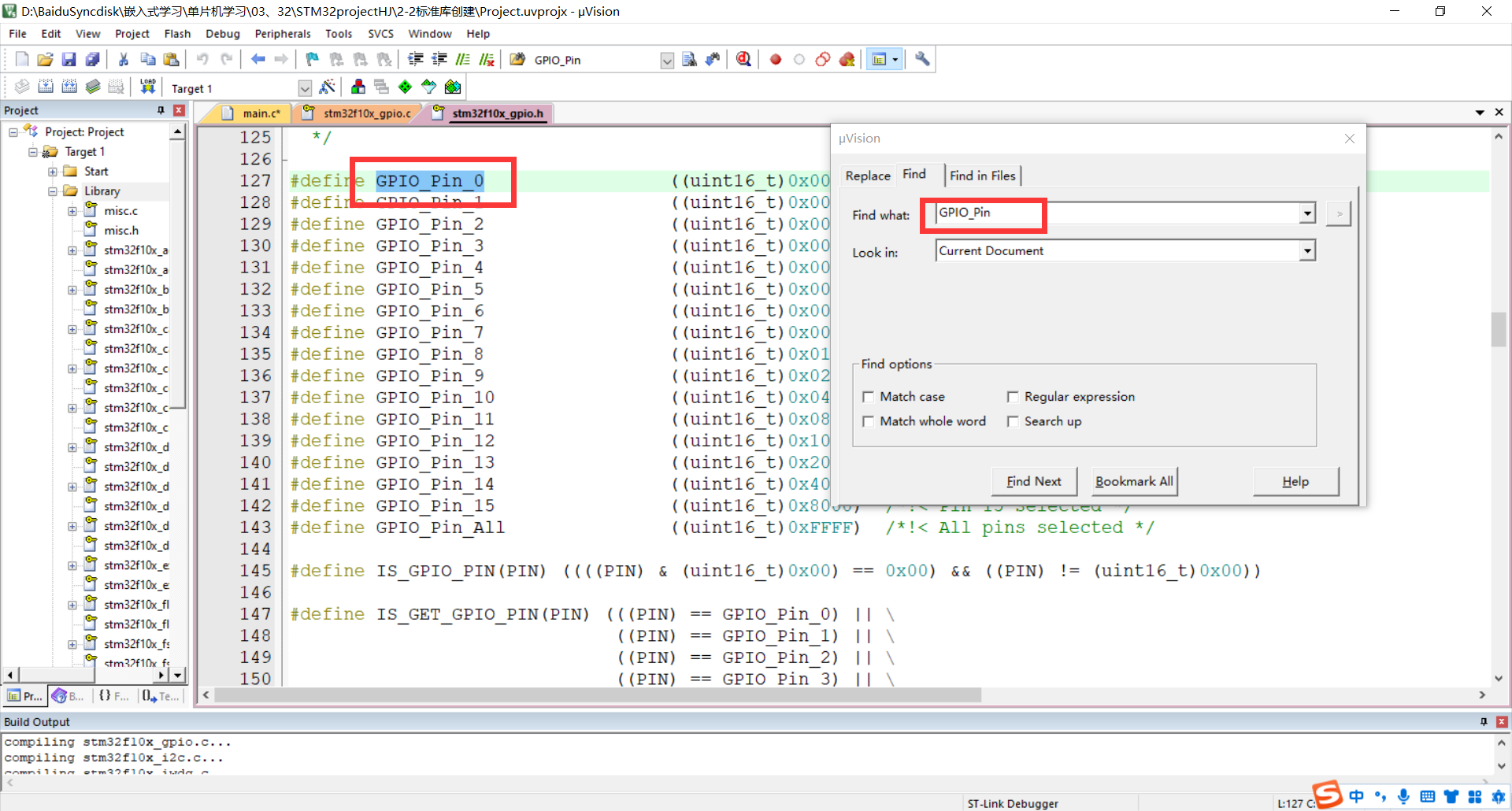Open the Target 1 selection dropdown
This screenshot has height=811, width=1512.
(x=305, y=88)
